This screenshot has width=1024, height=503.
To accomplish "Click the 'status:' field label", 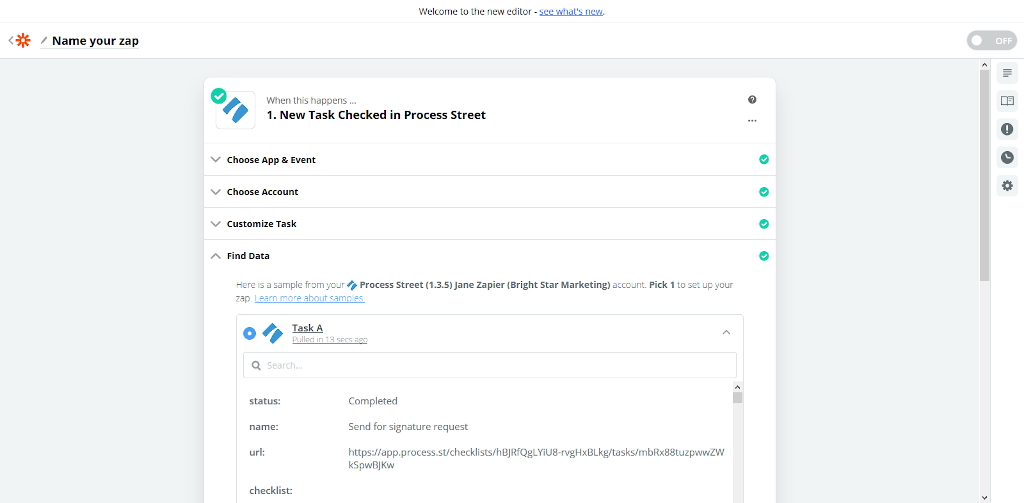I will 264,400.
